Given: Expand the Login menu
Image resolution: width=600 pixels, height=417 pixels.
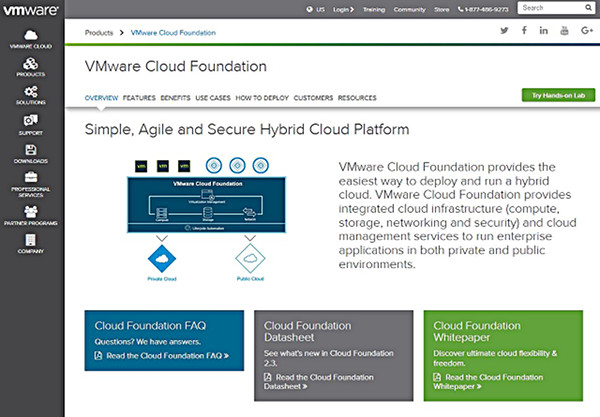Looking at the screenshot, I should point(343,9).
